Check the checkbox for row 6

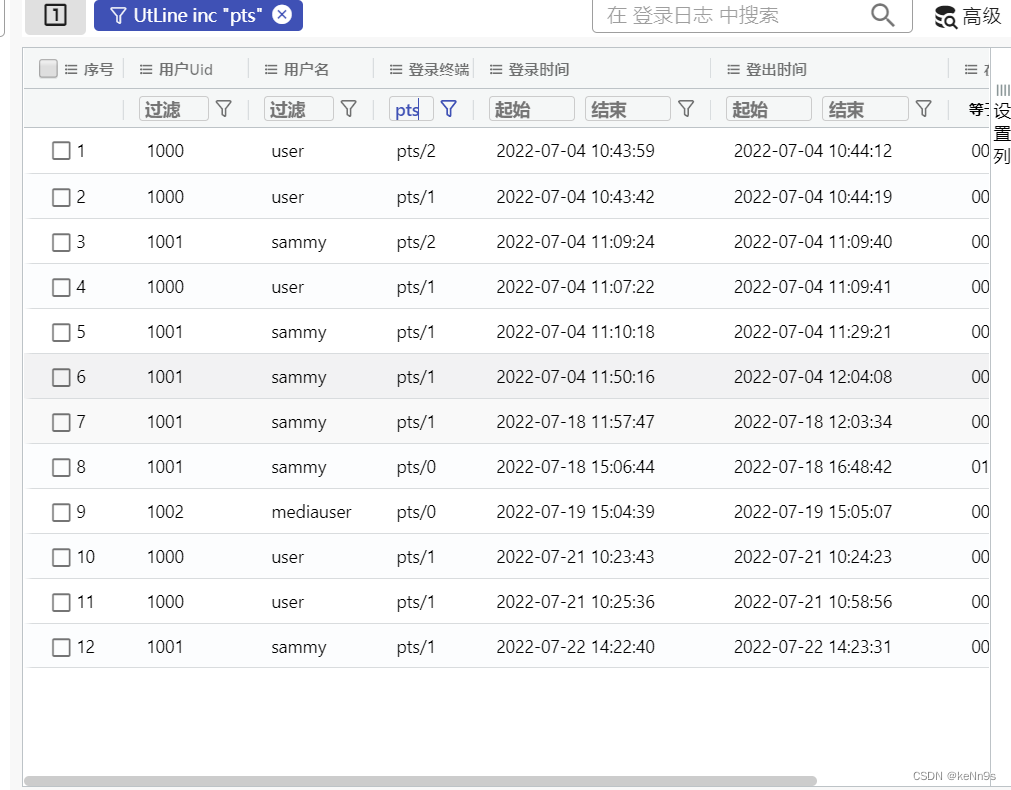[61, 377]
